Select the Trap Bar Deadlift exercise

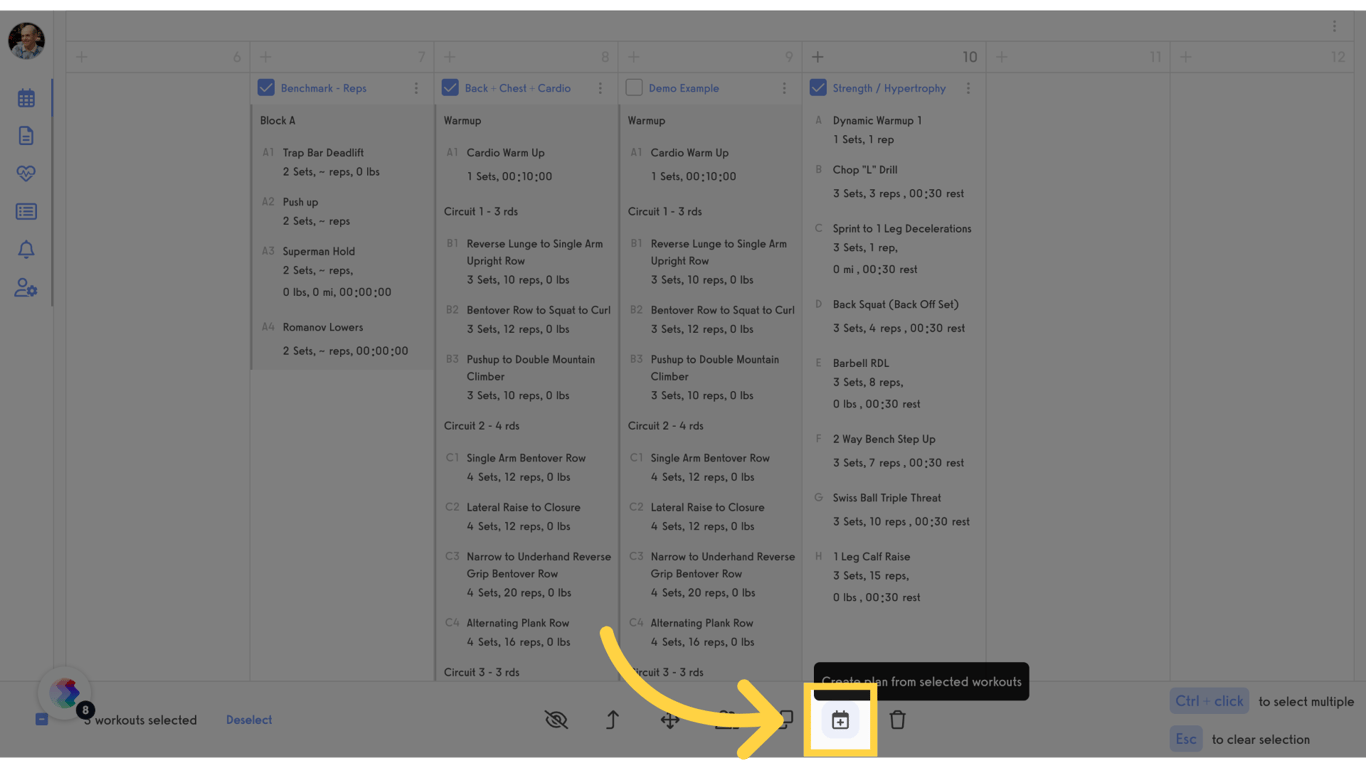coord(323,153)
